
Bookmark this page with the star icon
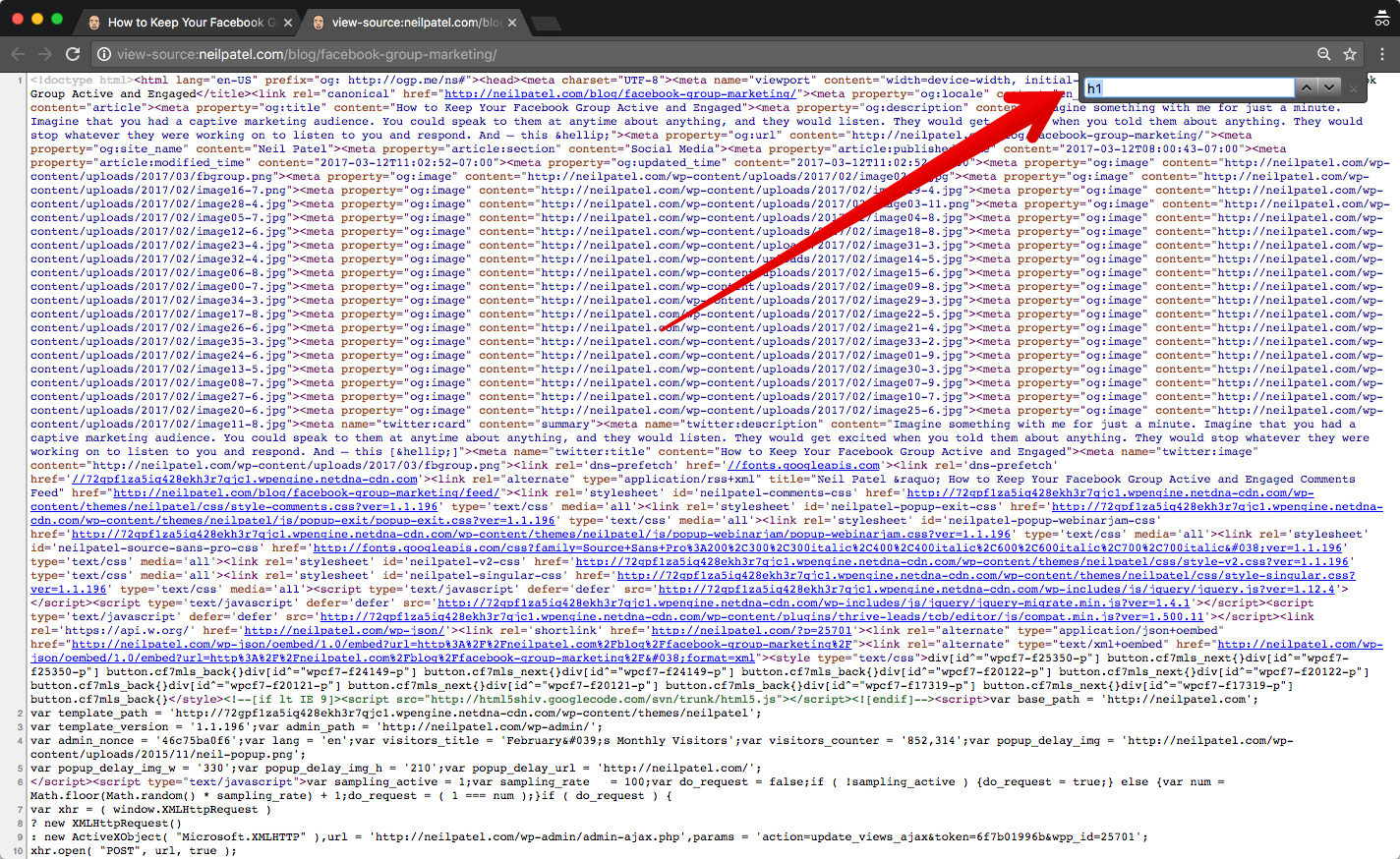[1350, 54]
